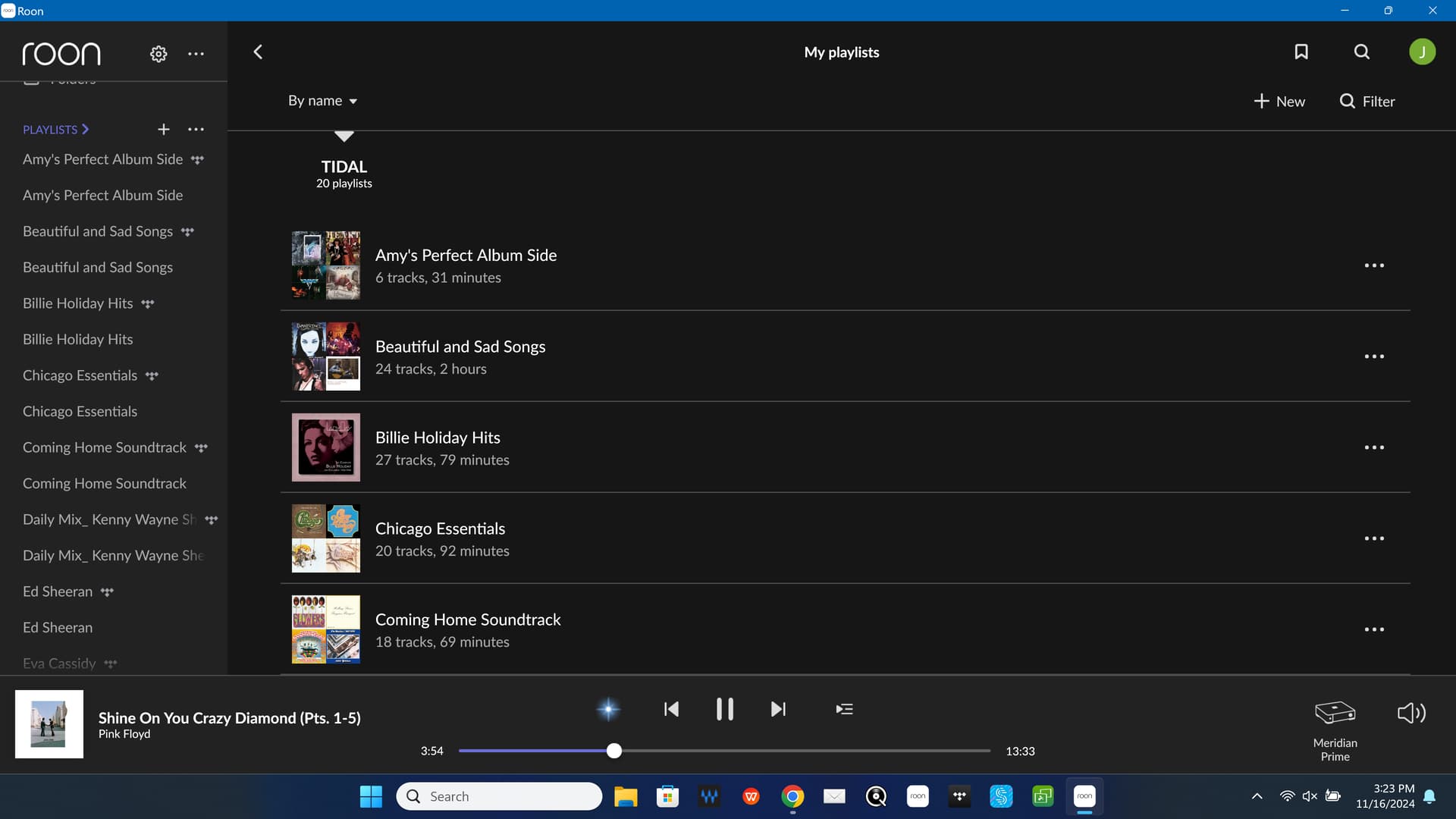Screen dimensions: 1456x819
Task: Open the J profile avatar
Action: [1422, 52]
